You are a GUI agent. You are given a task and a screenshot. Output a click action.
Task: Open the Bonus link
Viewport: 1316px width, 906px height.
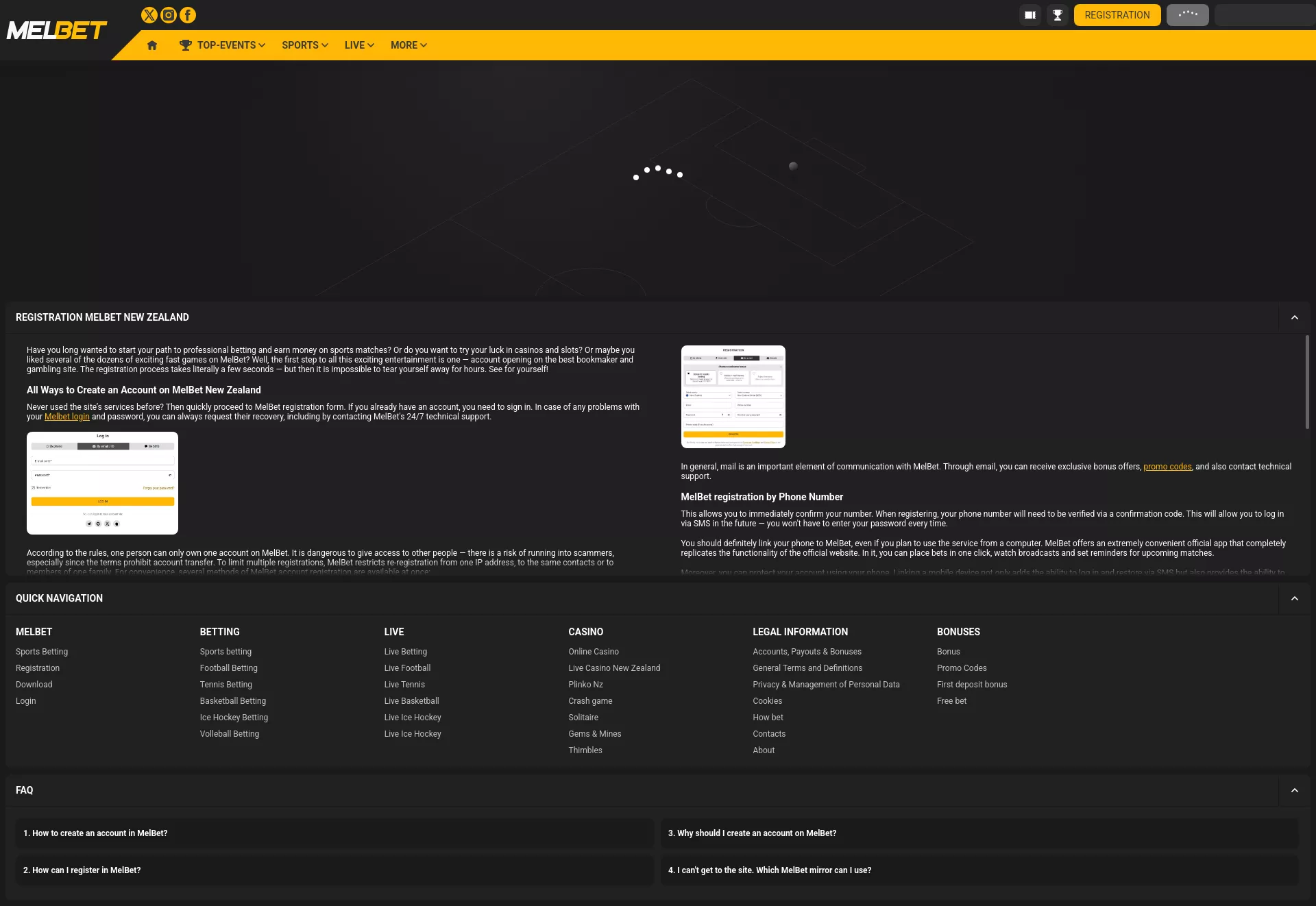click(x=949, y=652)
